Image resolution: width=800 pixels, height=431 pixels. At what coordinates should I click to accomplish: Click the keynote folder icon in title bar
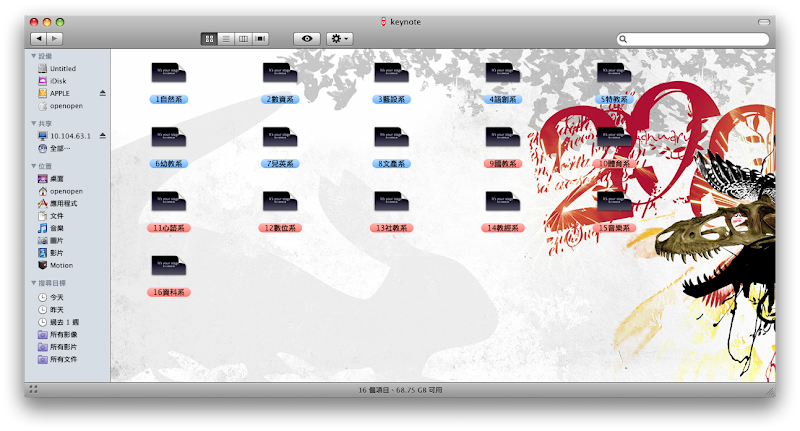[383, 22]
